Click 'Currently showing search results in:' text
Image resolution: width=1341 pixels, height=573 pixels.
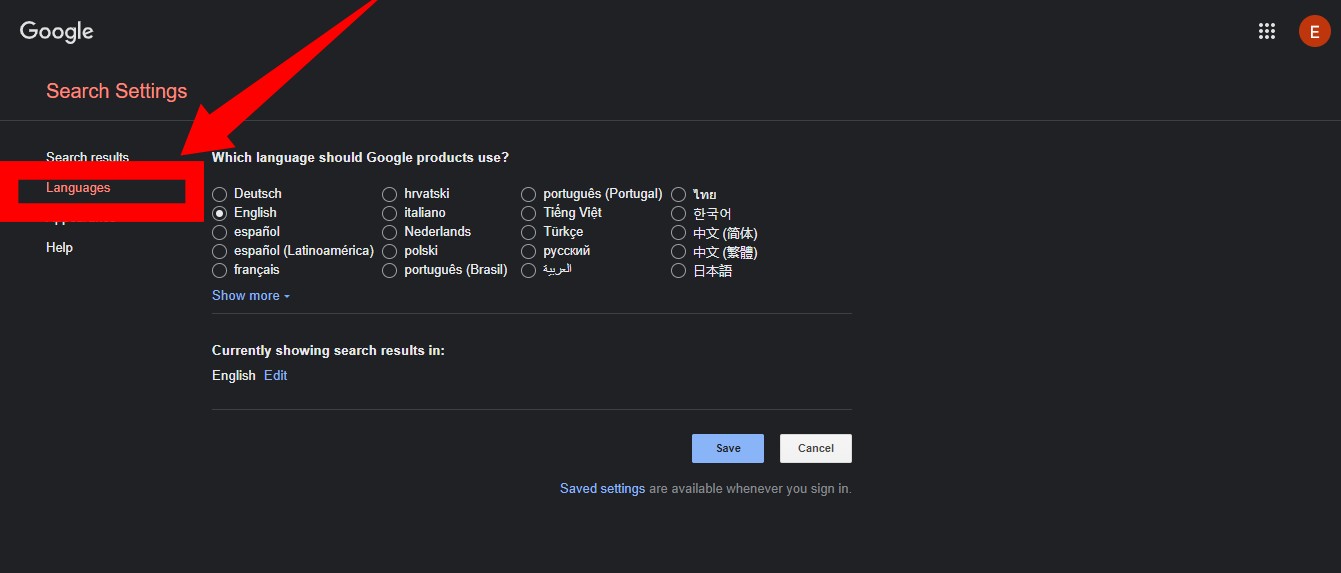pyautogui.click(x=328, y=351)
